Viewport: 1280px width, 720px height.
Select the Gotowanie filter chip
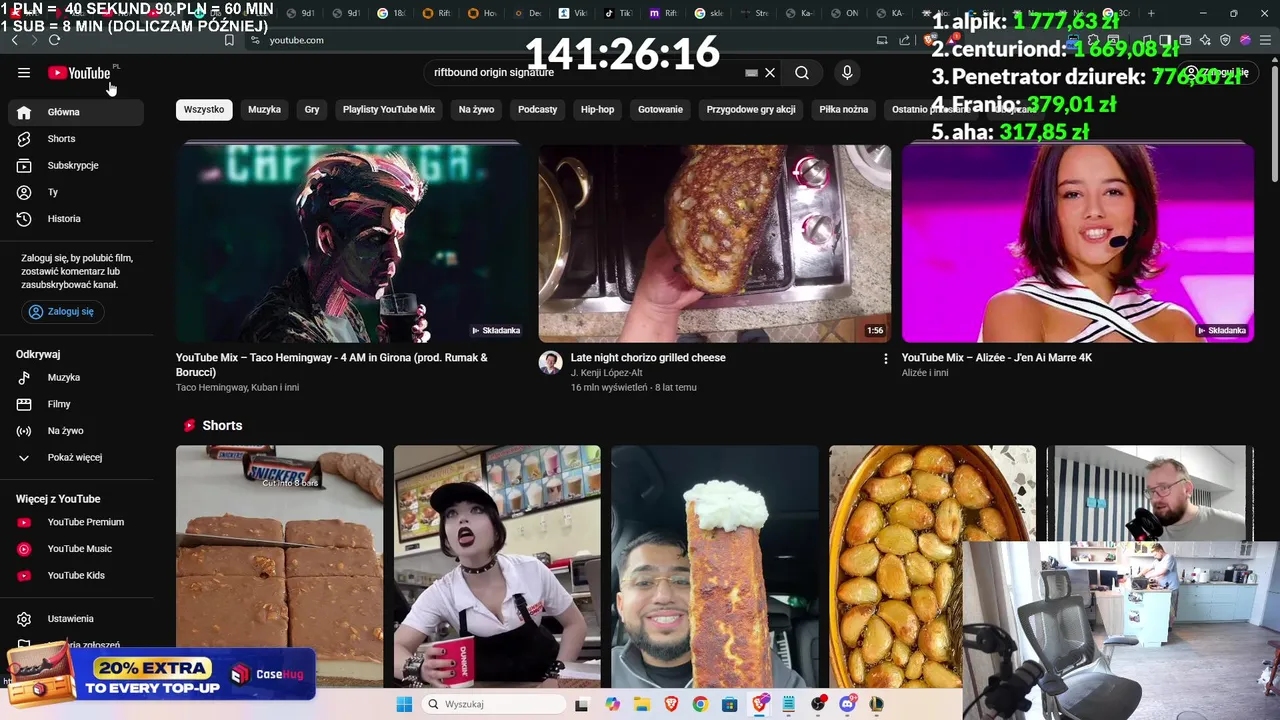(660, 109)
